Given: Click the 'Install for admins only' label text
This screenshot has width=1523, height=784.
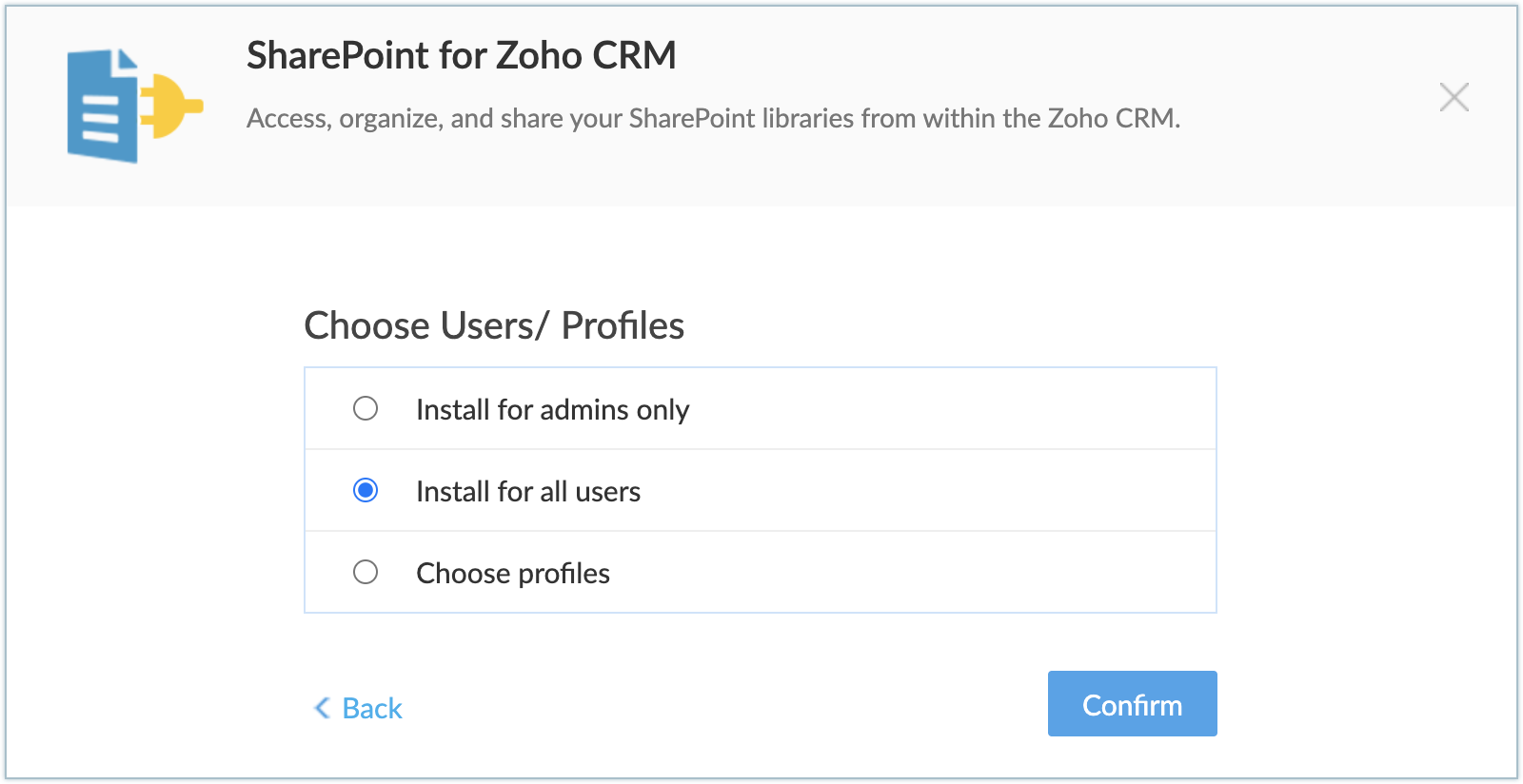Looking at the screenshot, I should [552, 410].
